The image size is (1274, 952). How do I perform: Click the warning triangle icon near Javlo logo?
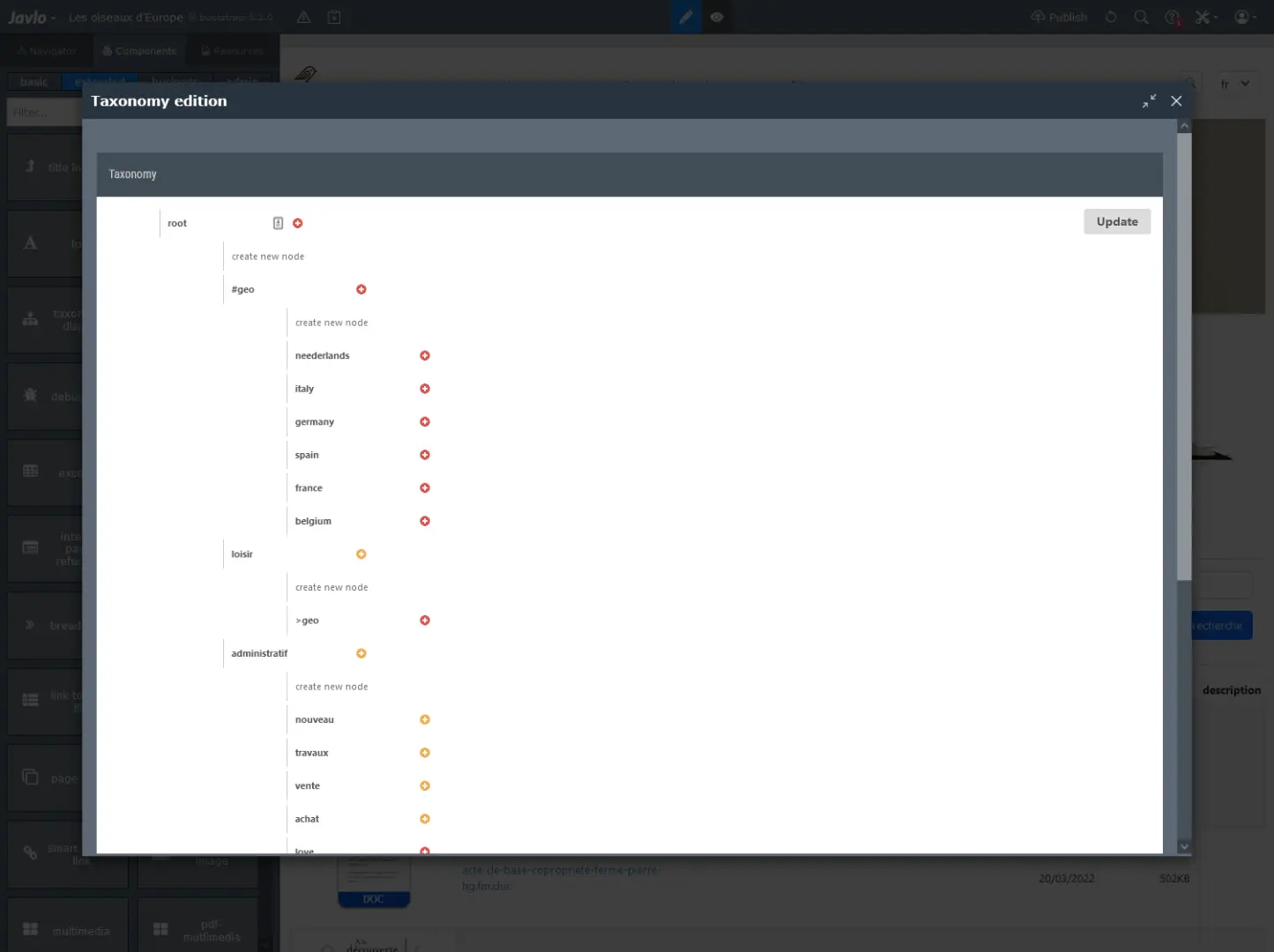point(303,16)
